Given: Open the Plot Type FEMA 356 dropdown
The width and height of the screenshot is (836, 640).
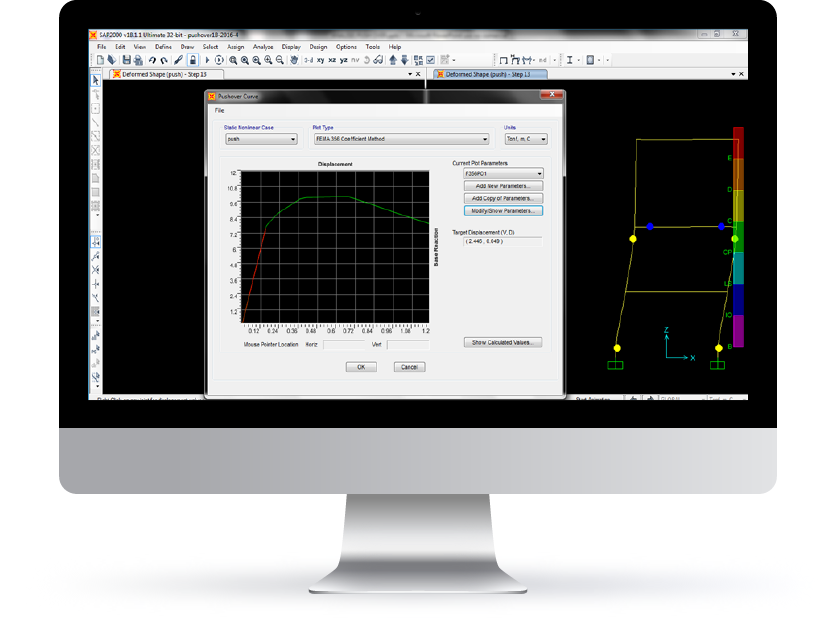Looking at the screenshot, I should [401, 139].
